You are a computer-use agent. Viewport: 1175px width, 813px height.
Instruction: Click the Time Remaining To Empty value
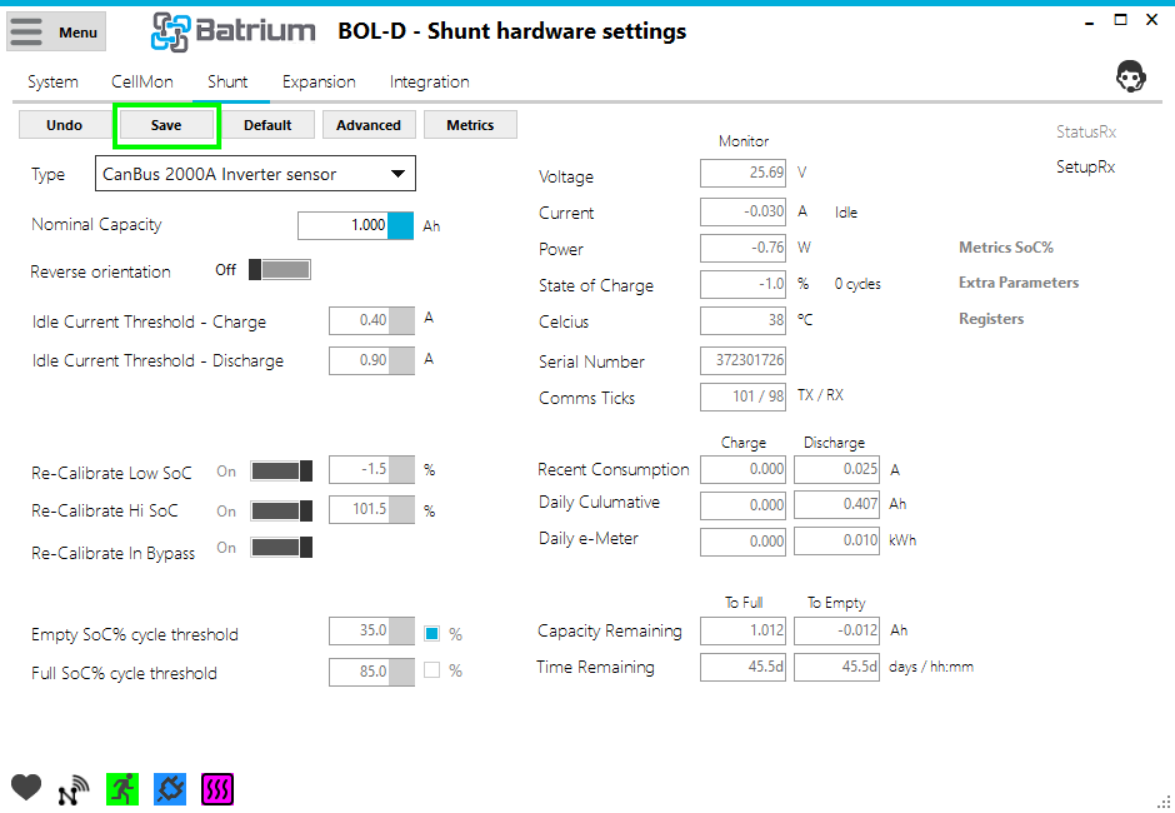(837, 667)
